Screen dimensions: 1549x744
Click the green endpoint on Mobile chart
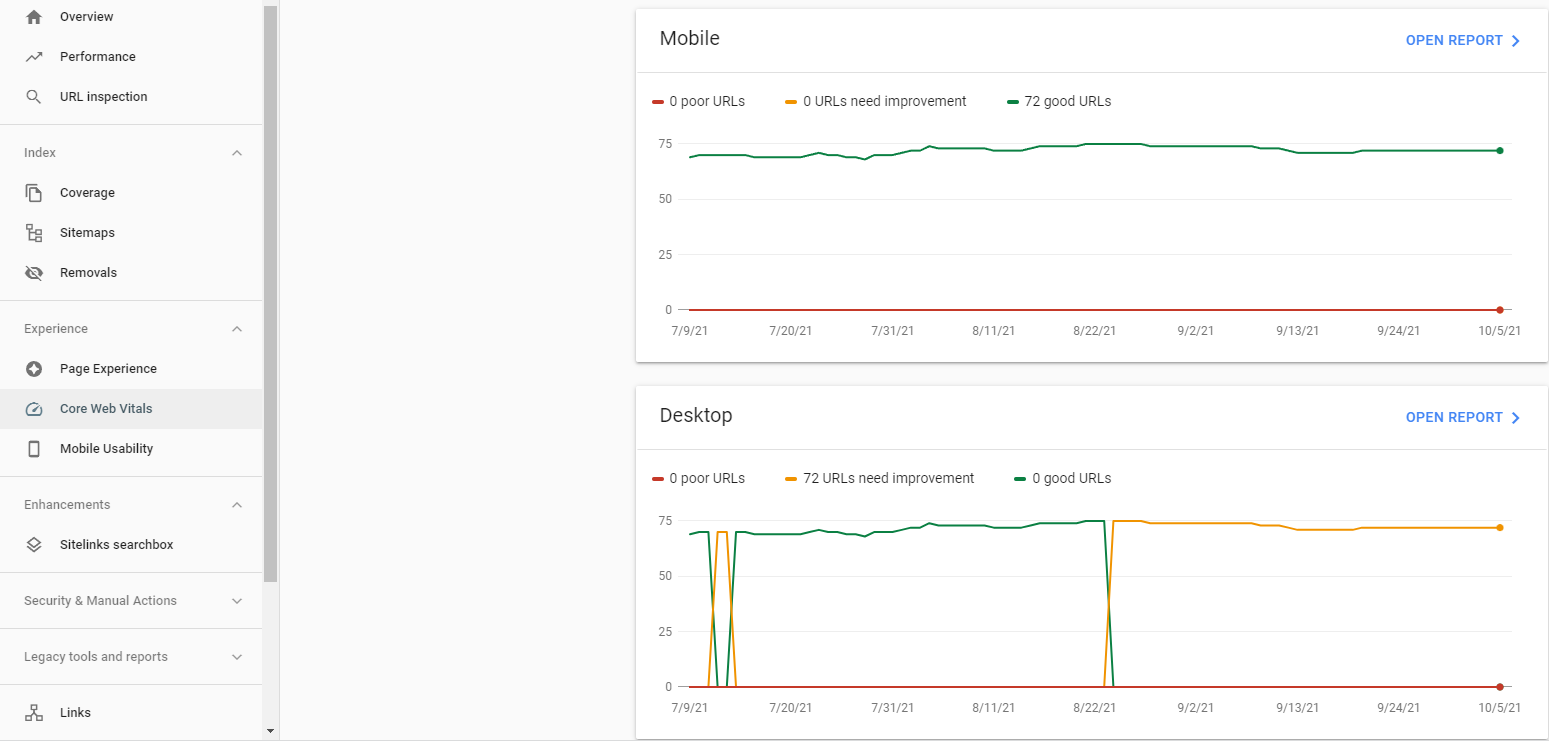coord(1500,151)
